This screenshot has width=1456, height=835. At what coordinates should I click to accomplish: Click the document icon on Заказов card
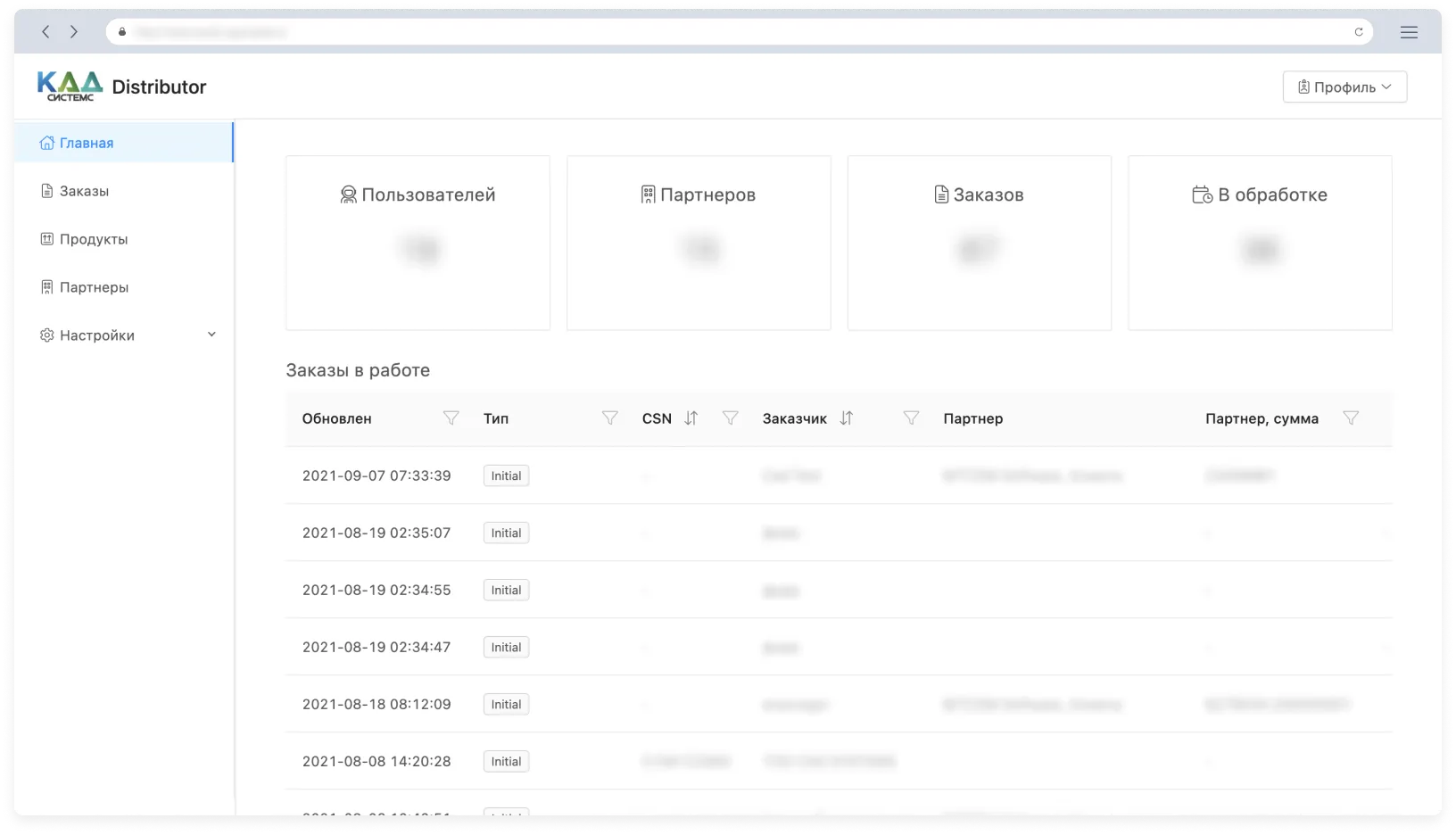[x=941, y=194]
